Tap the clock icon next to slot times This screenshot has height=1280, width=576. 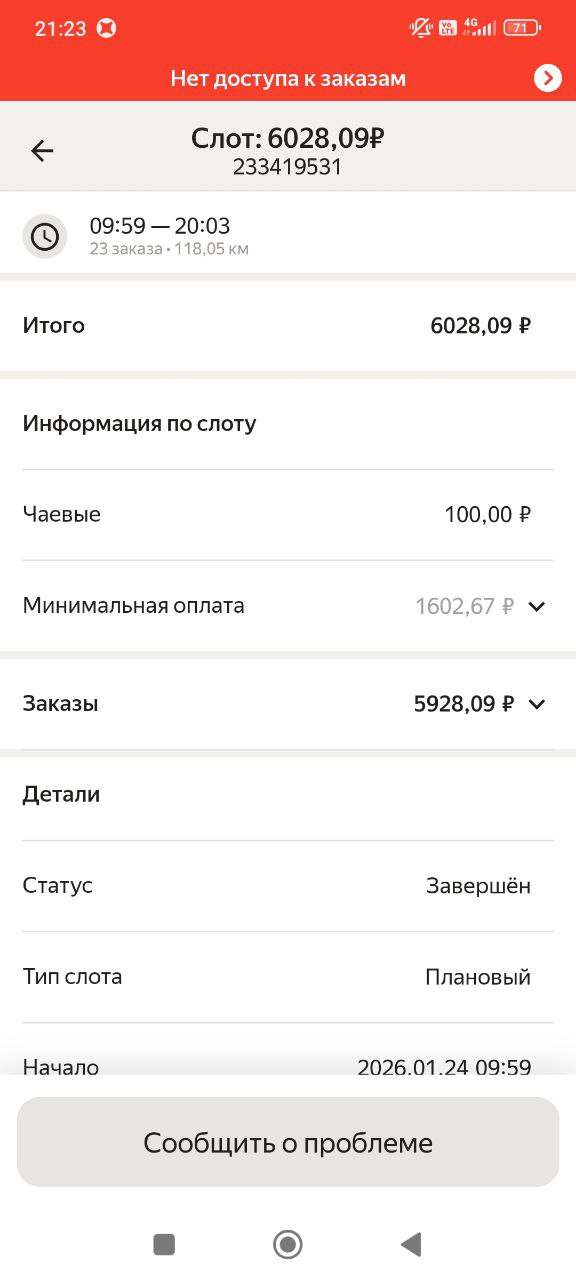tap(44, 236)
